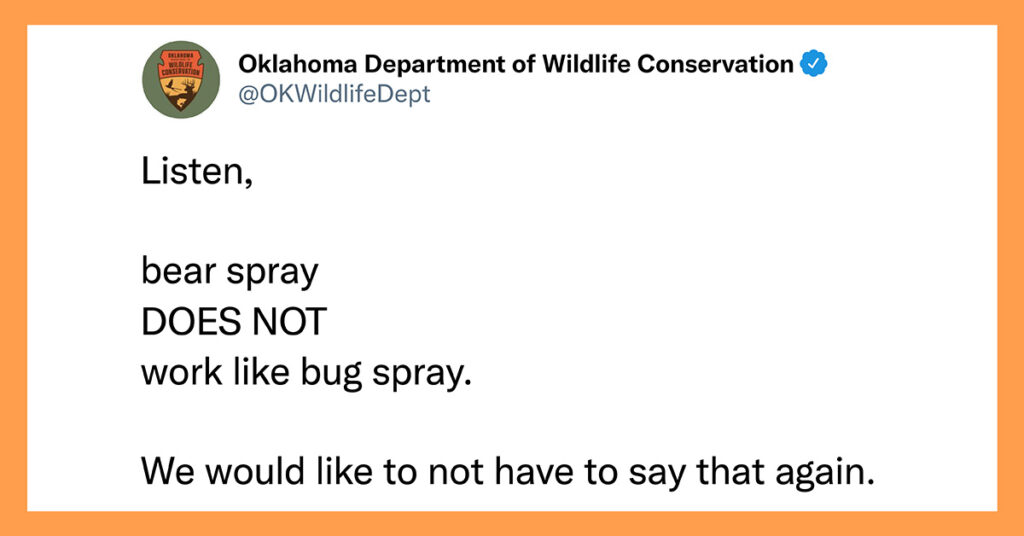This screenshot has height=536, width=1024.
Task: Click the flying bird in the avatar logo
Action: [171, 85]
